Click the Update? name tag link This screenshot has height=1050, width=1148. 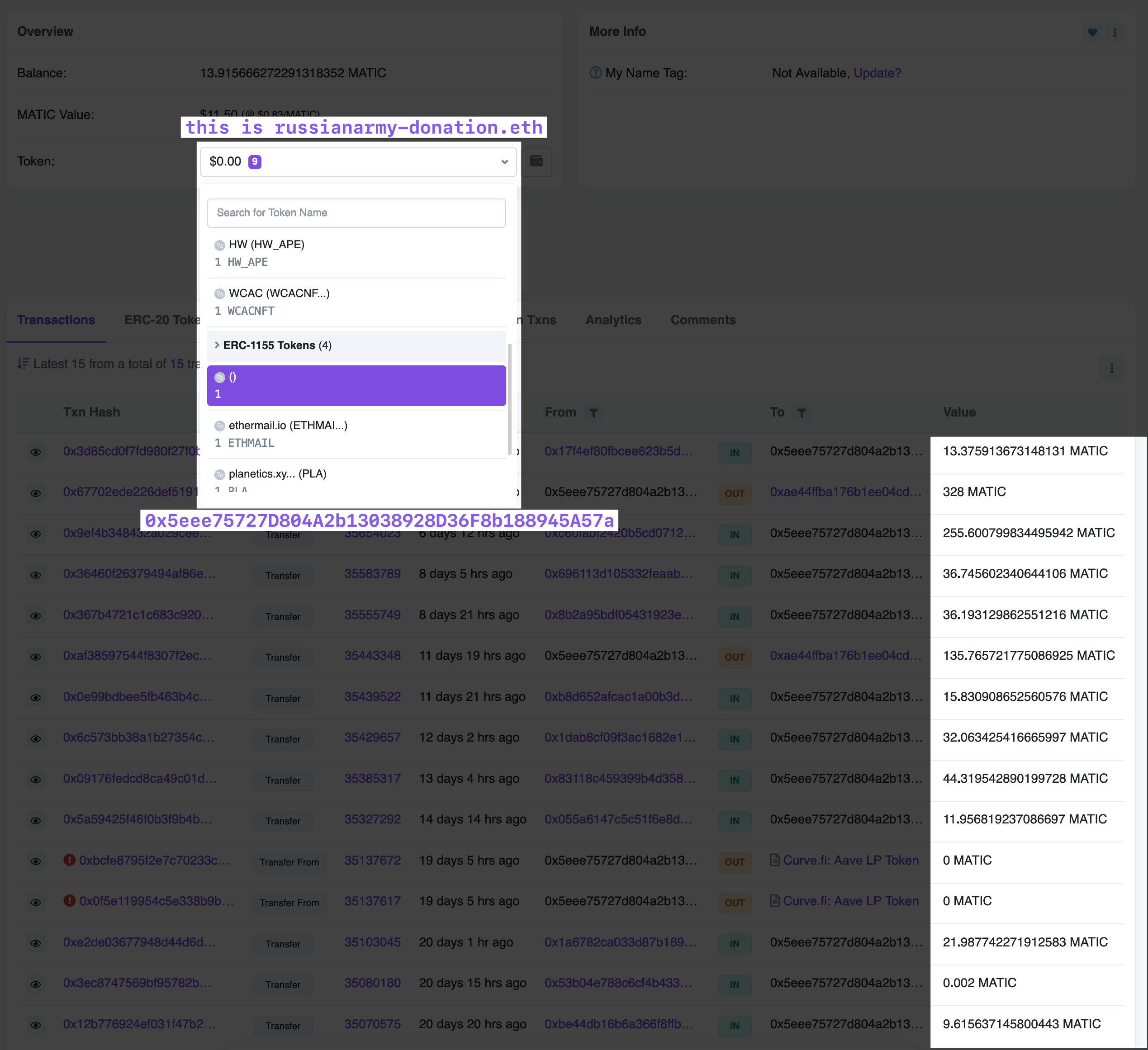(877, 73)
